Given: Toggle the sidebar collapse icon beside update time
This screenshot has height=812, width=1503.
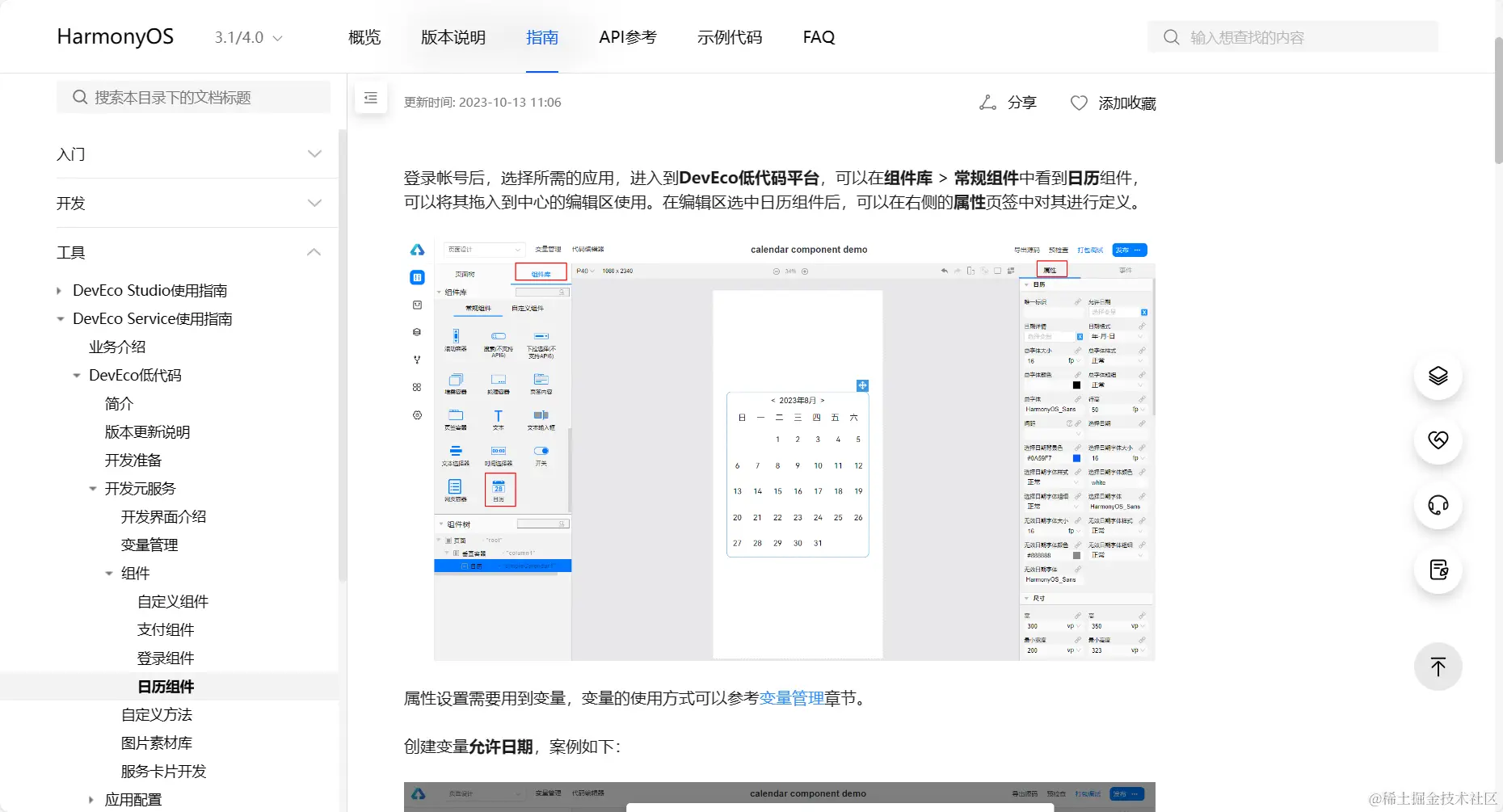Looking at the screenshot, I should pyautogui.click(x=371, y=98).
